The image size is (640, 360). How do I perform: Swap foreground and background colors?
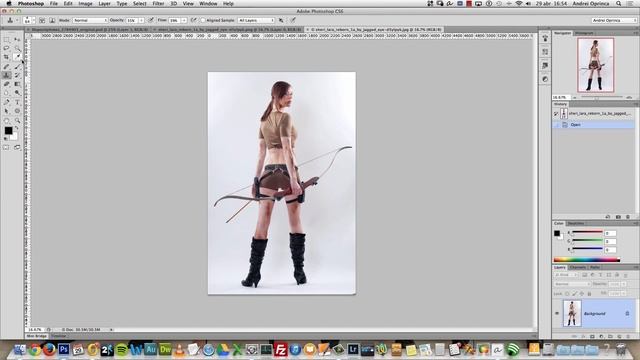coord(17,128)
